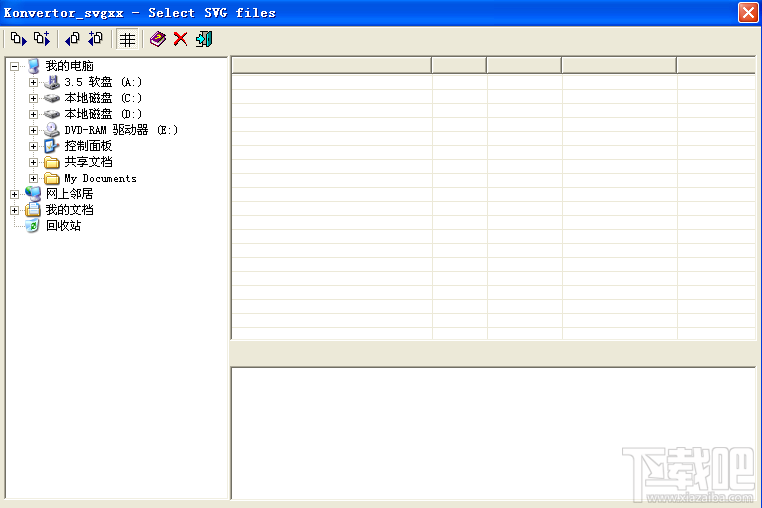Click the second narrow file list column header
The image size is (762, 508).
(459, 65)
